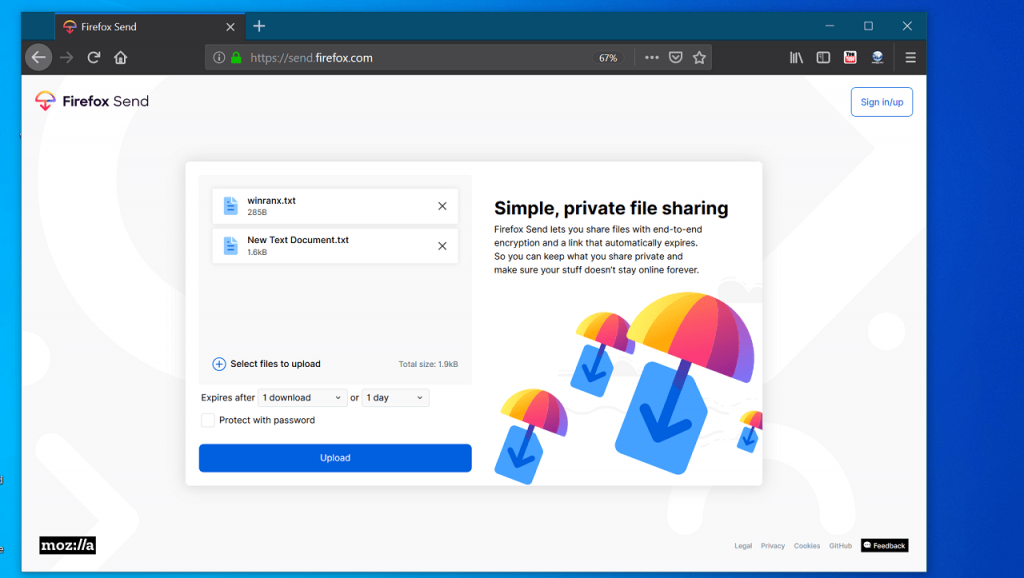The width and height of the screenshot is (1024, 578).
Task: Open the Library icon in toolbar
Action: point(796,57)
